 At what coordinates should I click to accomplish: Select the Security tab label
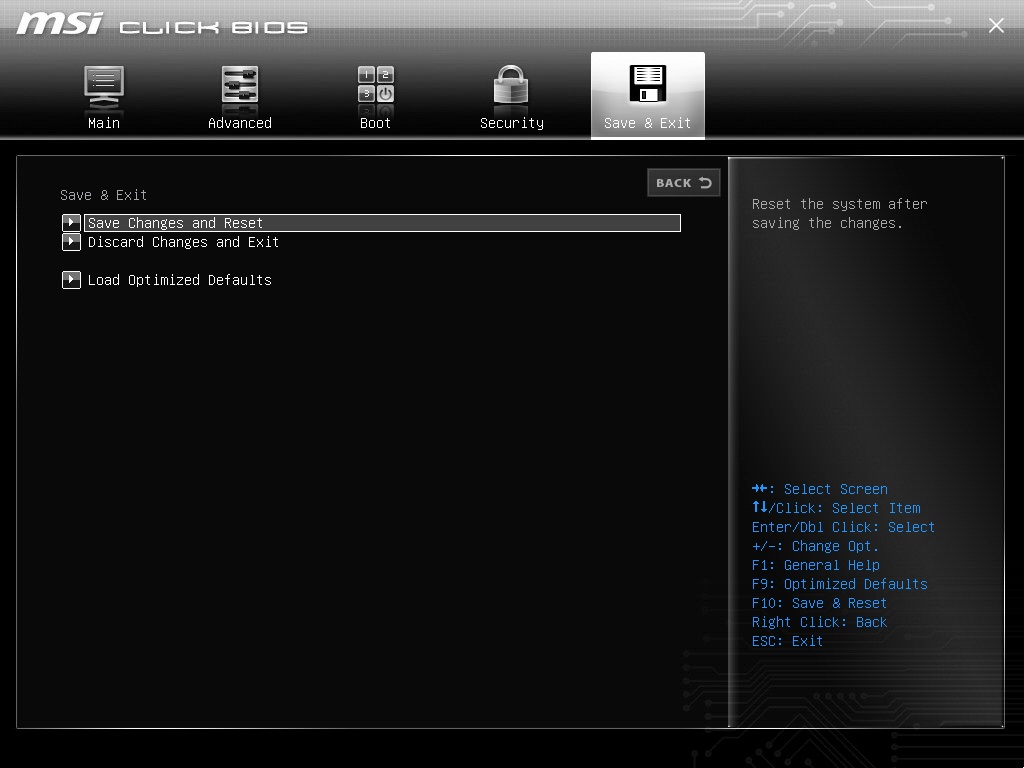[x=512, y=123]
